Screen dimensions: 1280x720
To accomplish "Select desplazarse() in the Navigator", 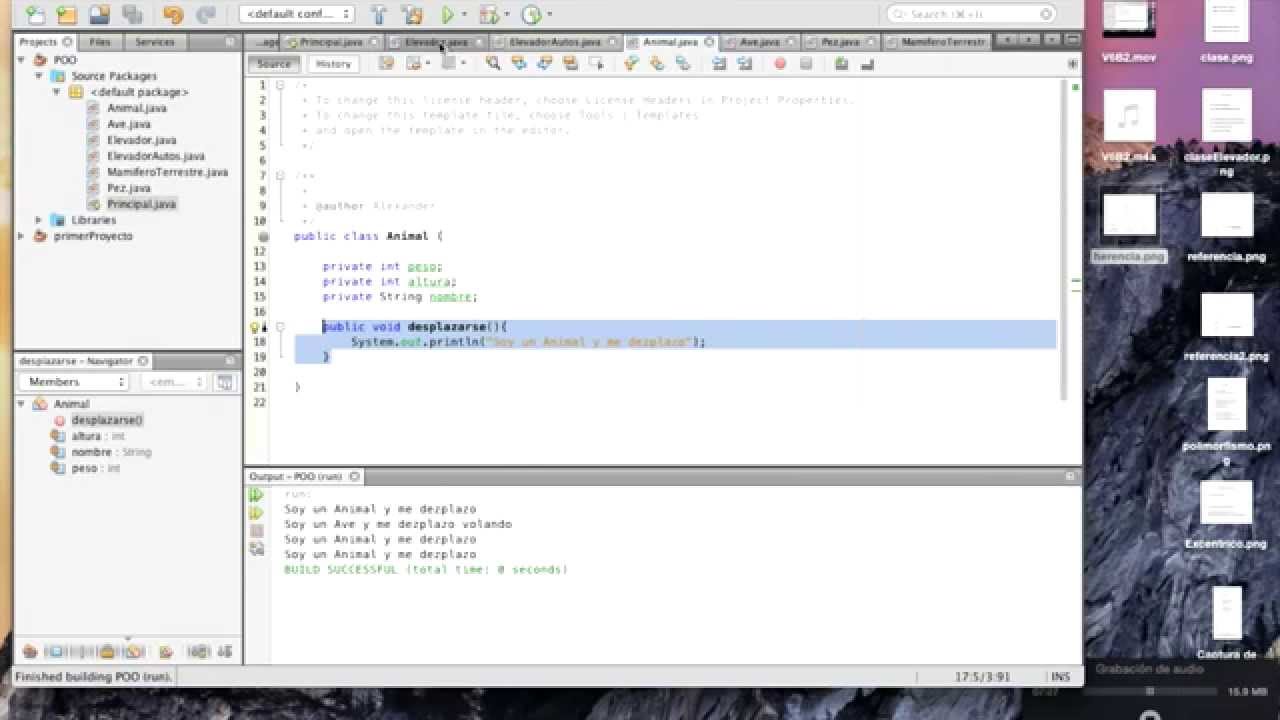I will pyautogui.click(x=107, y=420).
